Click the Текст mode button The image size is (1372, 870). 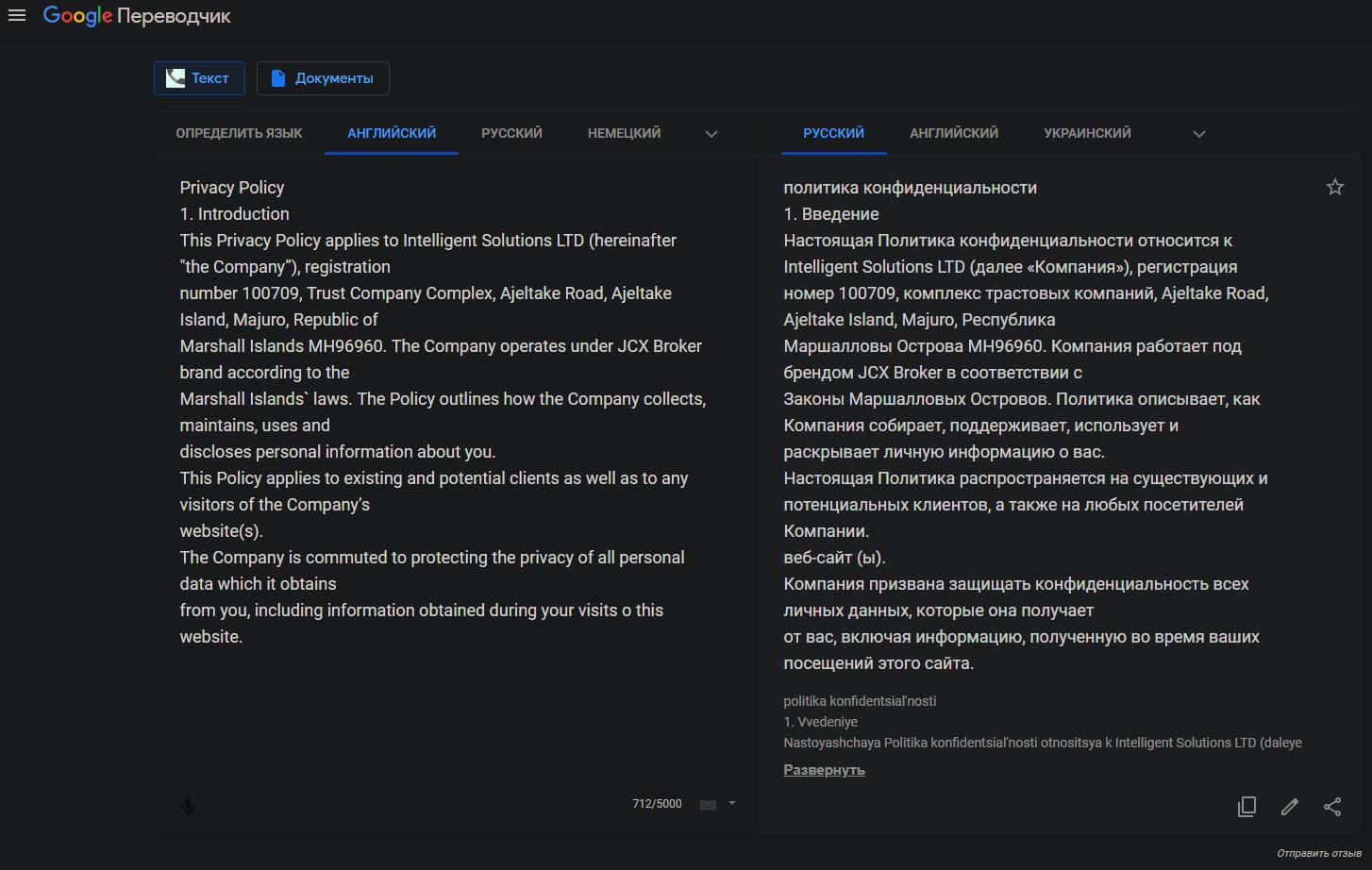[x=199, y=78]
